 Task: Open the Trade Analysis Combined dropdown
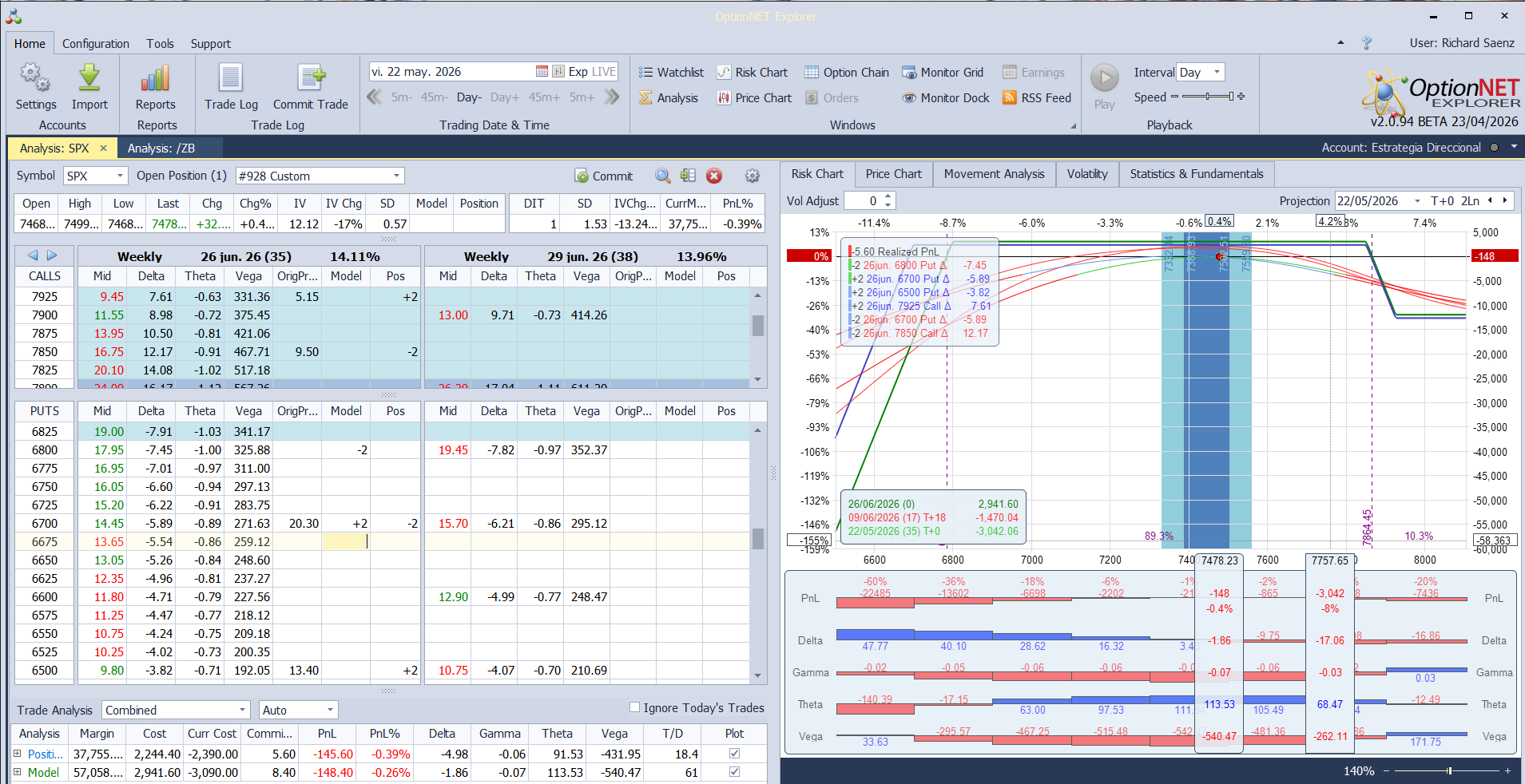[242, 710]
